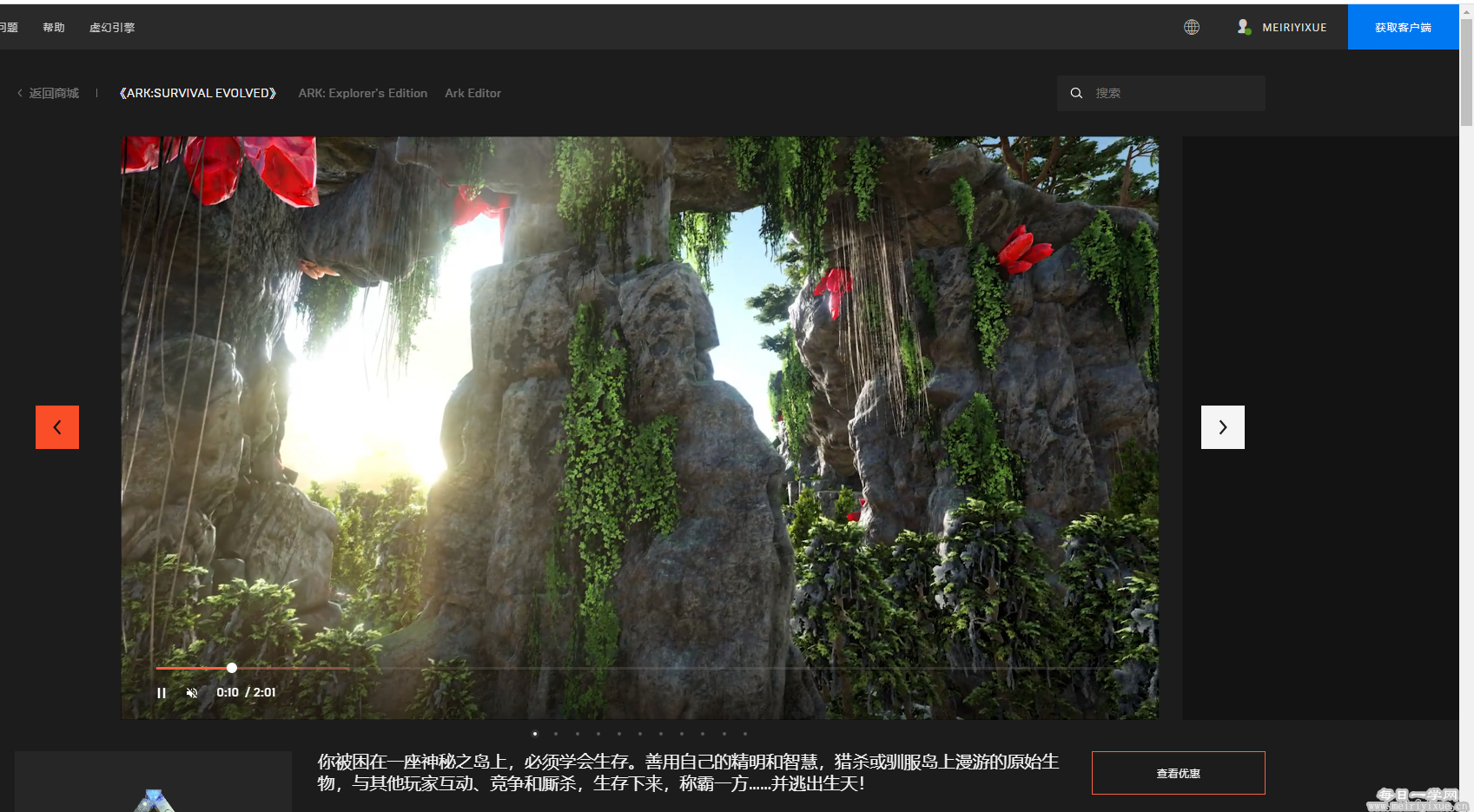This screenshot has width=1474, height=812.
Task: Click the 查看优惠 button
Action: pyautogui.click(x=1179, y=773)
